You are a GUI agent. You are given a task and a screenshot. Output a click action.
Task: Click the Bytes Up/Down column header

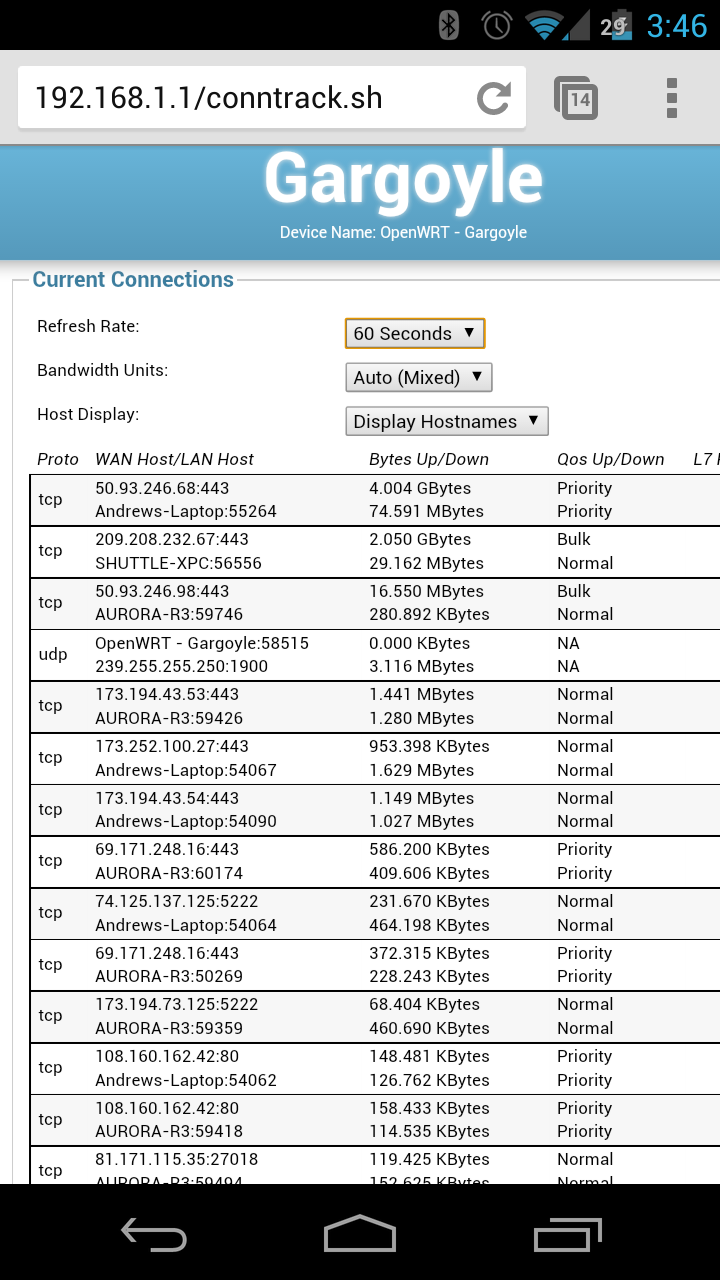(x=429, y=459)
